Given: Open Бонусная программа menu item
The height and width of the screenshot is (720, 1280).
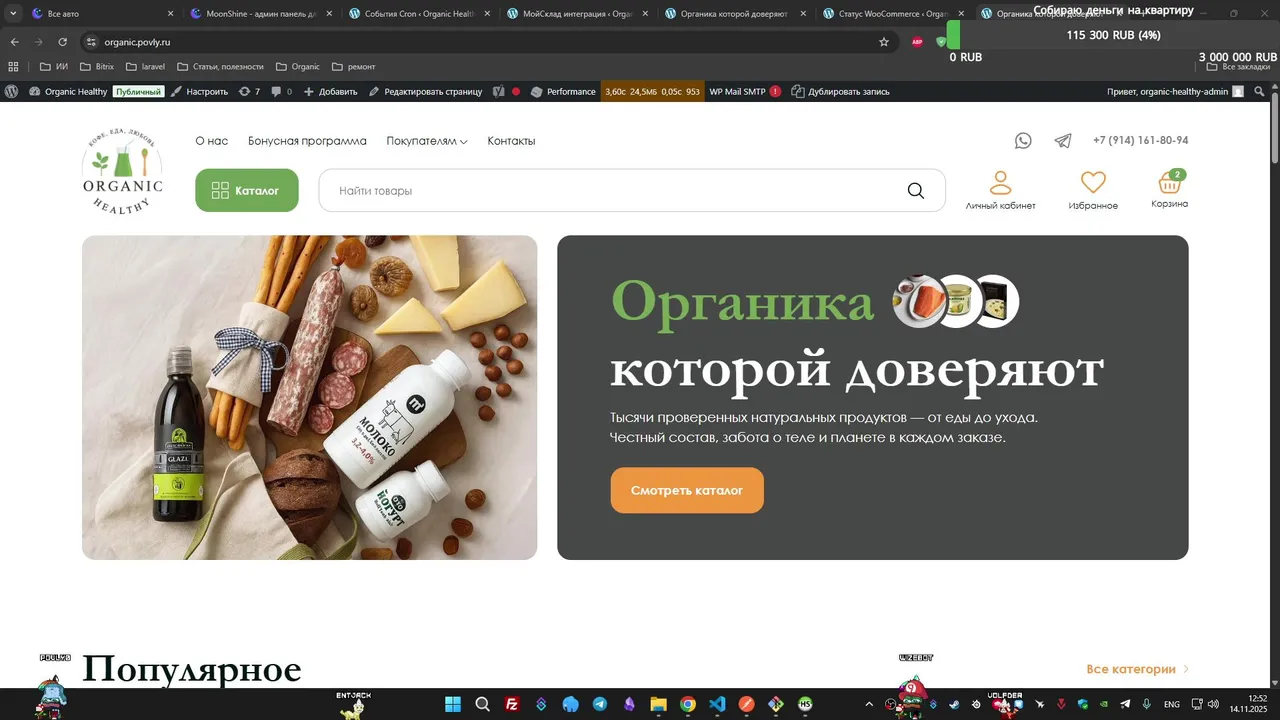Looking at the screenshot, I should point(307,141).
